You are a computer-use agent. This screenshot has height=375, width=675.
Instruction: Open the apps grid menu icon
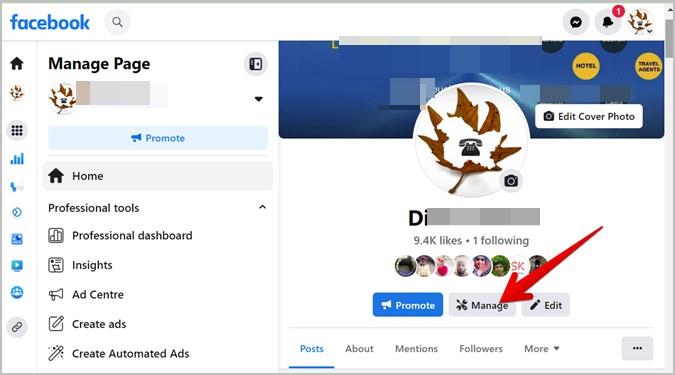[x=17, y=130]
